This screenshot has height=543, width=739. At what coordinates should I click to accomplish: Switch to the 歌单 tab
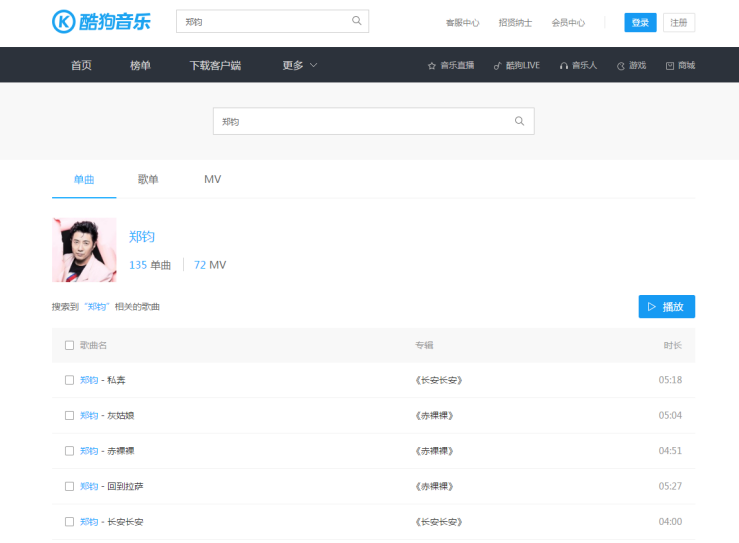(x=148, y=179)
